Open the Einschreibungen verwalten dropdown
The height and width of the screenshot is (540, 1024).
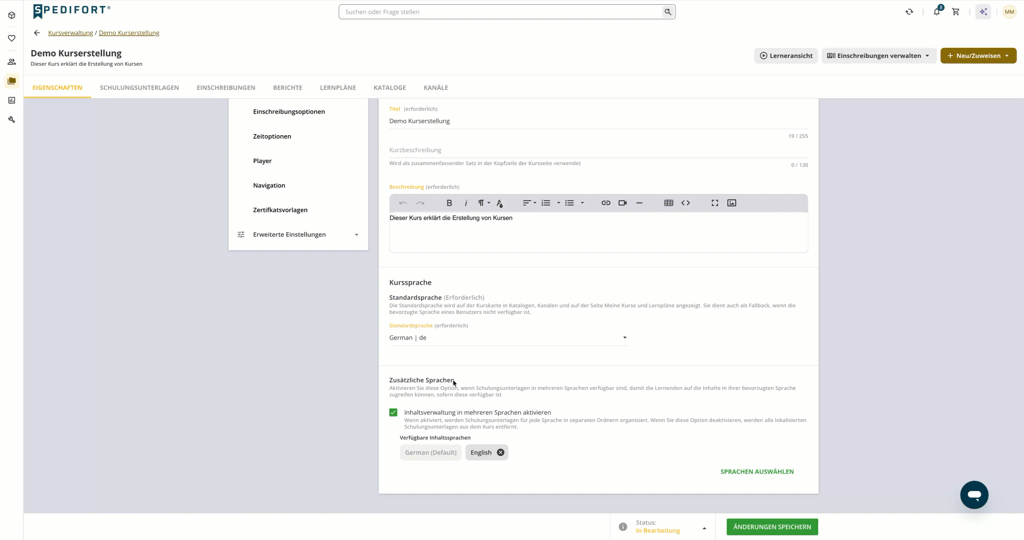click(878, 56)
